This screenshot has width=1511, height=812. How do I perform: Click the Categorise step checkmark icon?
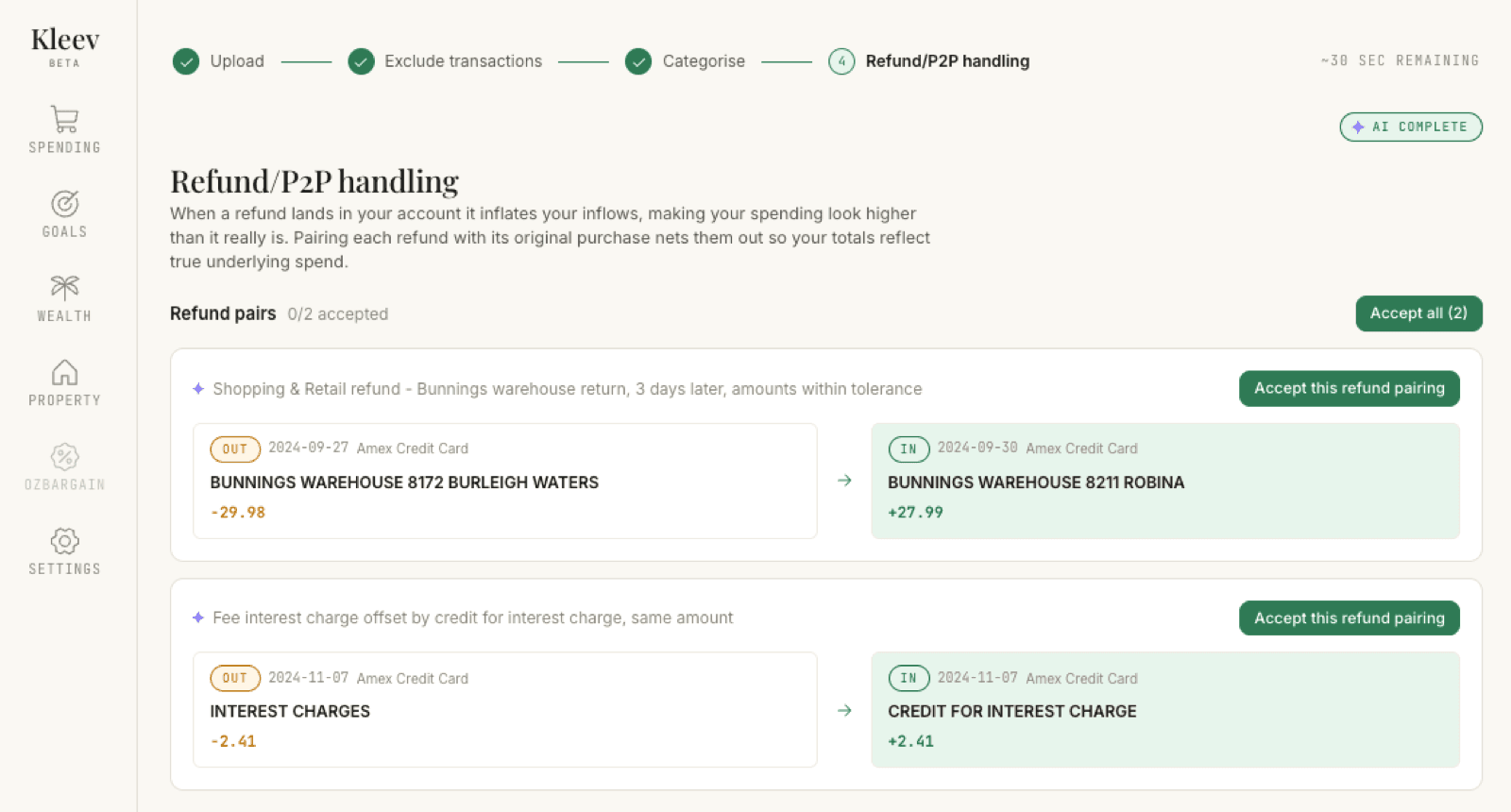(x=638, y=61)
